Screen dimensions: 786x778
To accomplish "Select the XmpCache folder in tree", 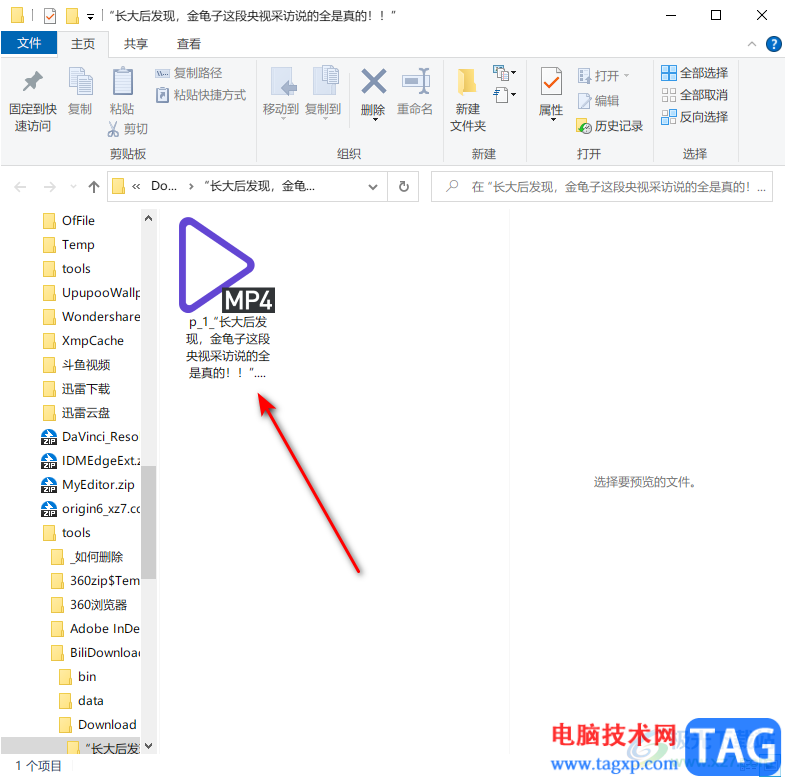I will [x=83, y=341].
